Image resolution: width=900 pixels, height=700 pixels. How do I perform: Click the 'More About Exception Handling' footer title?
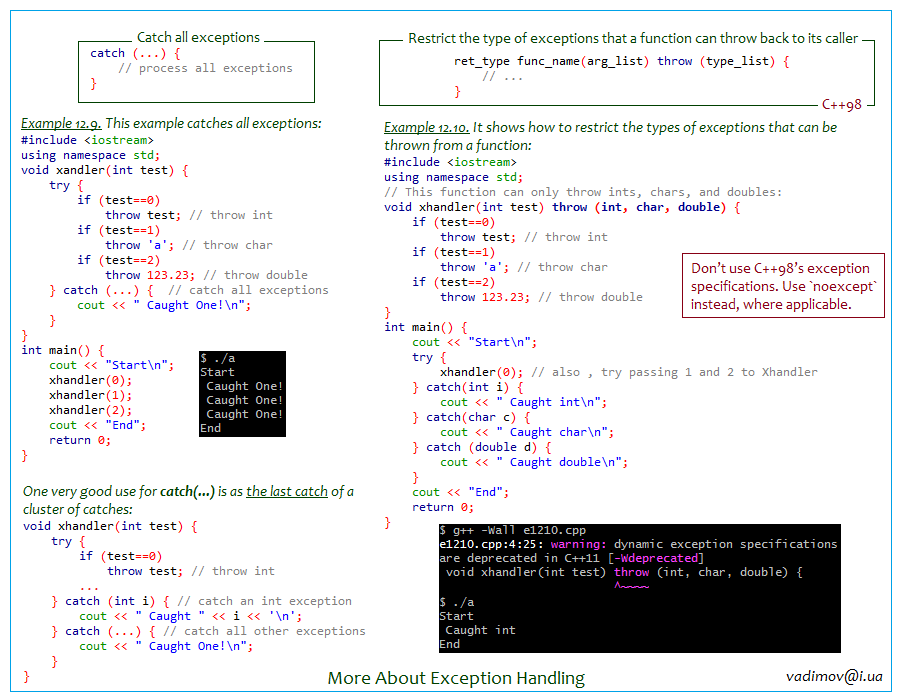pyautogui.click(x=456, y=678)
